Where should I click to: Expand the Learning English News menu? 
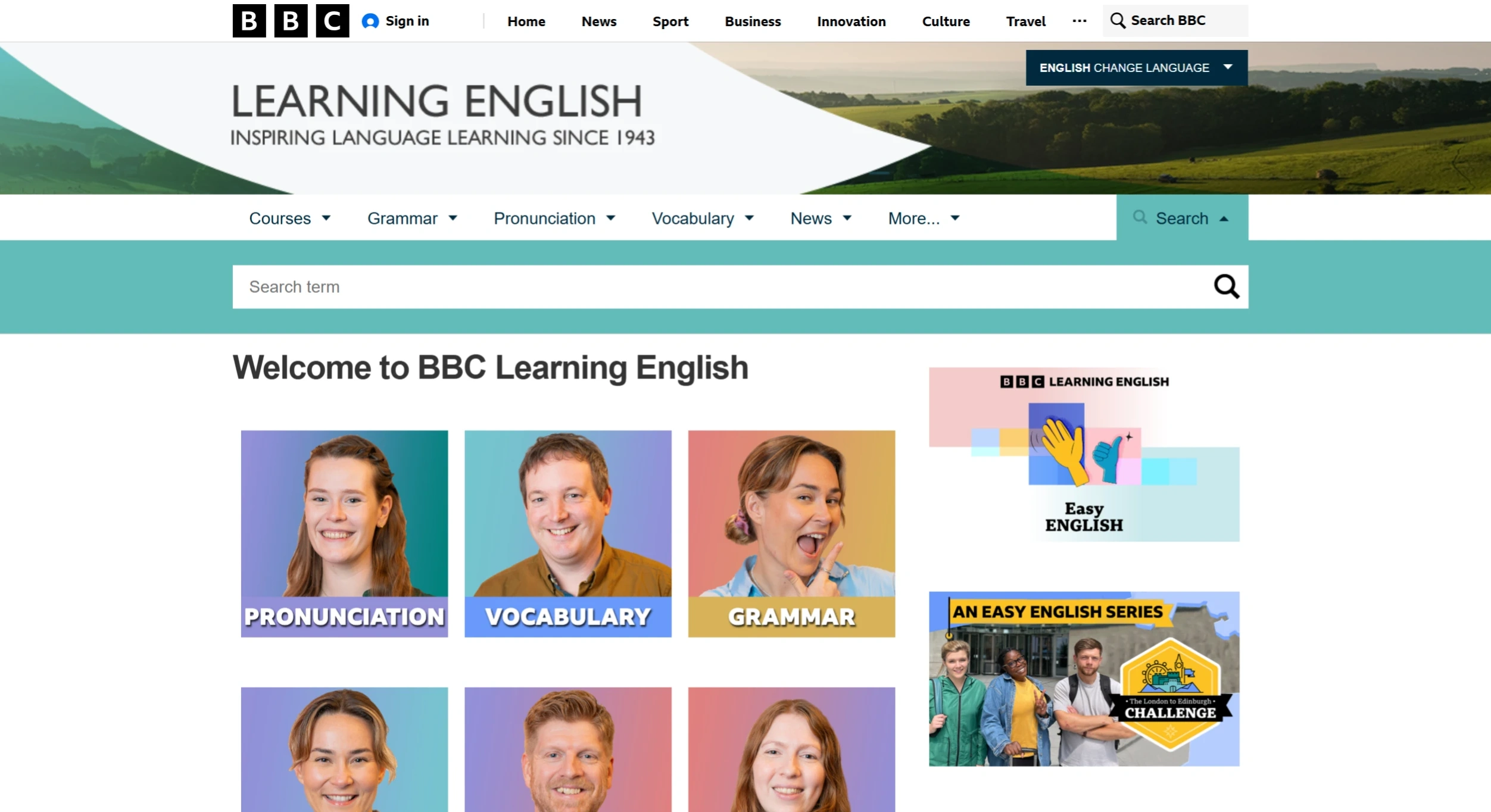[821, 218]
